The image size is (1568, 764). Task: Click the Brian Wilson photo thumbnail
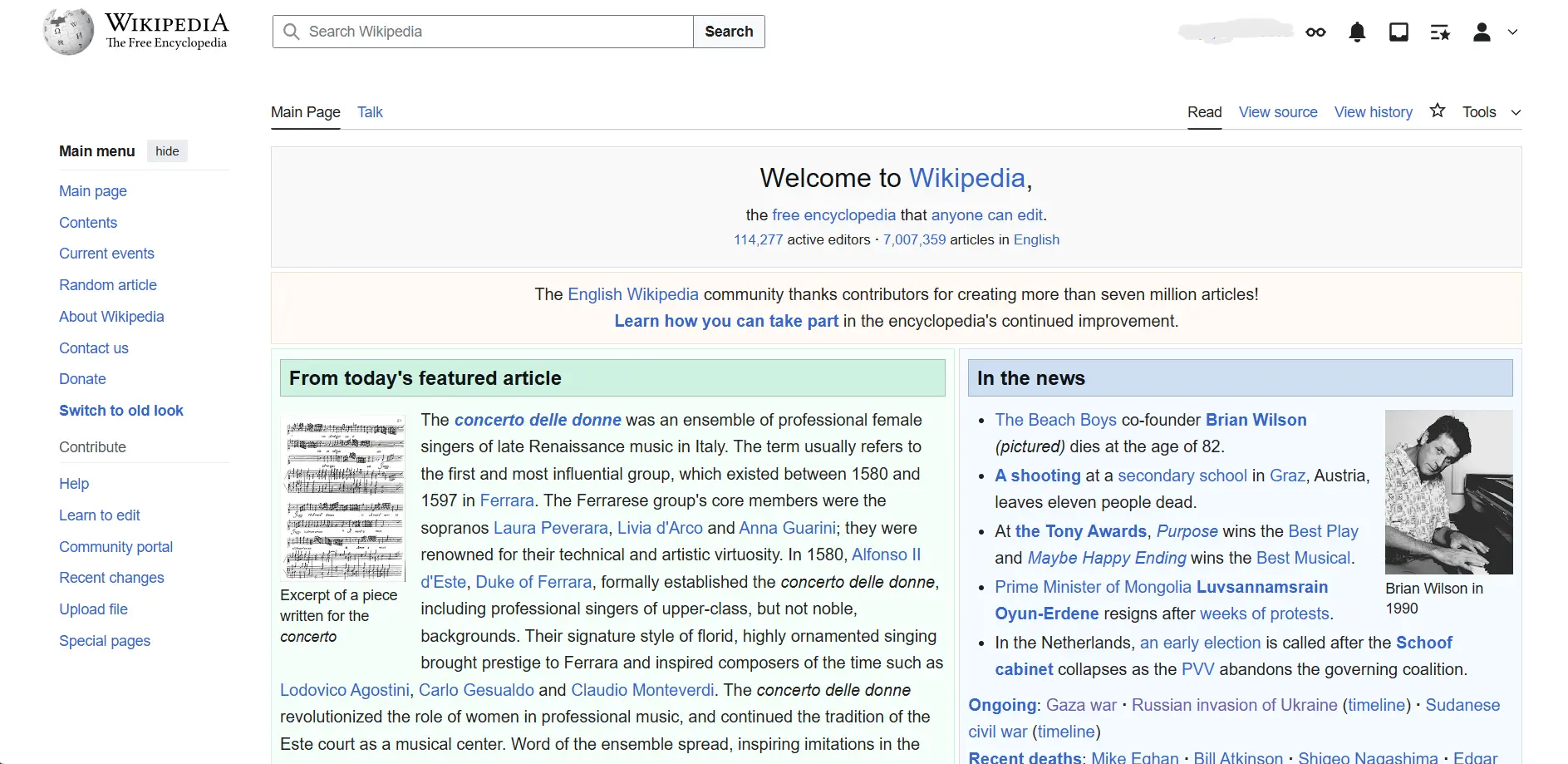point(1448,492)
